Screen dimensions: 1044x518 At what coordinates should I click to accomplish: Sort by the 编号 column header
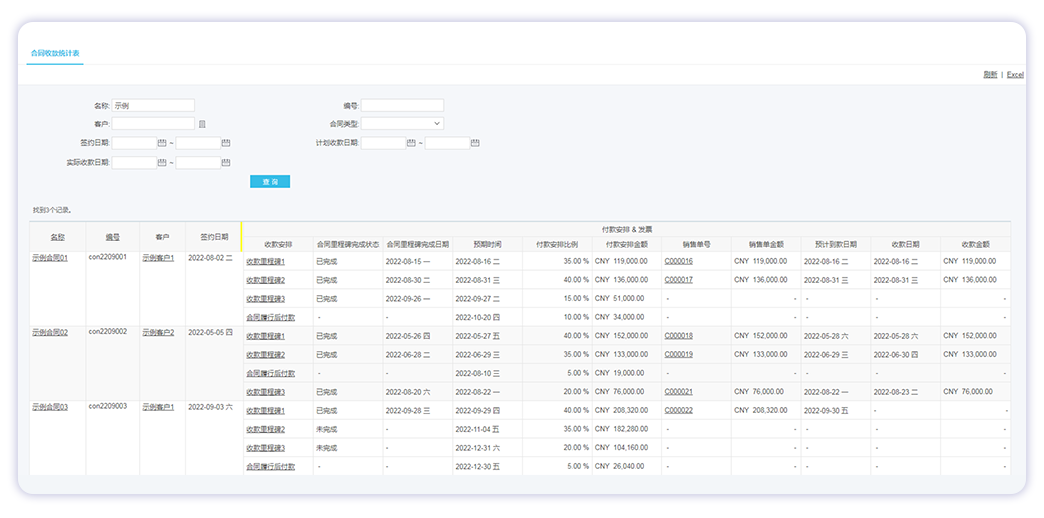coord(113,237)
